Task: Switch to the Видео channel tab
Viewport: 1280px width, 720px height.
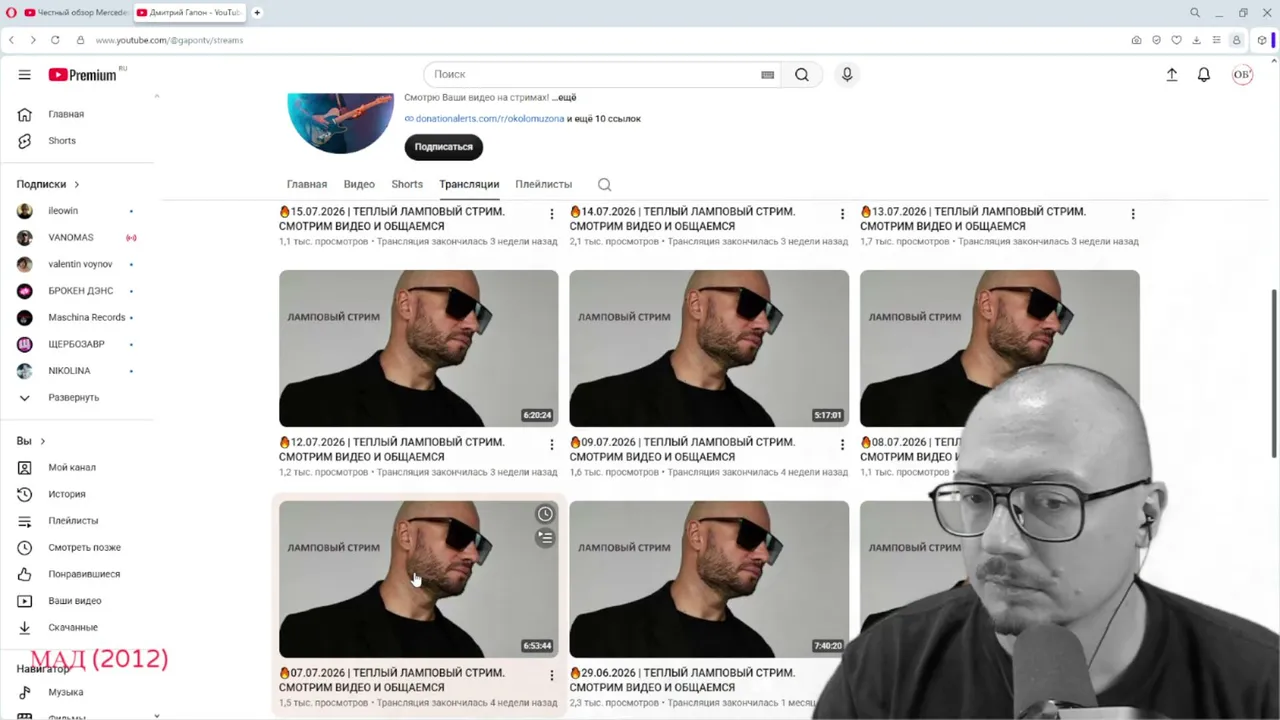Action: pyautogui.click(x=359, y=184)
